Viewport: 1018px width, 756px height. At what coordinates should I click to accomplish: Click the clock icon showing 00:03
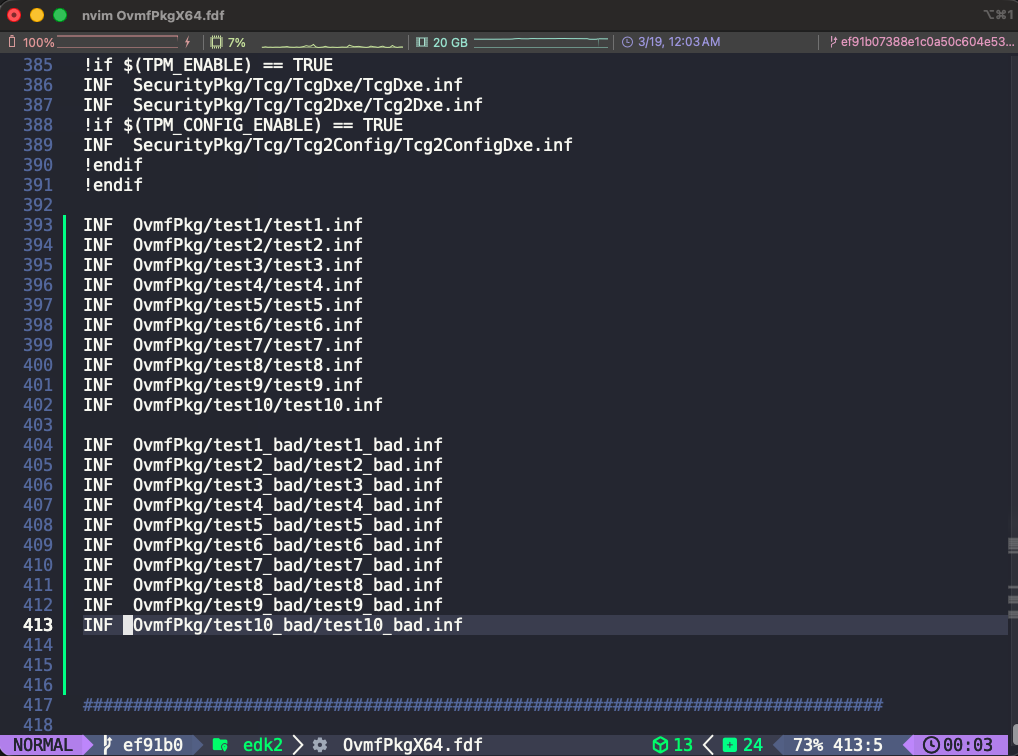[x=931, y=745]
